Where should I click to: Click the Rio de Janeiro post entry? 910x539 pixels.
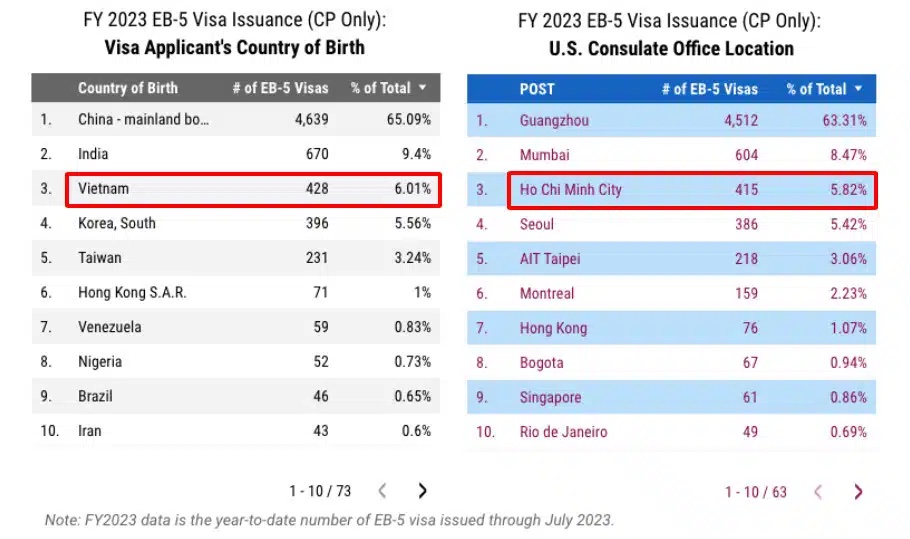click(563, 432)
